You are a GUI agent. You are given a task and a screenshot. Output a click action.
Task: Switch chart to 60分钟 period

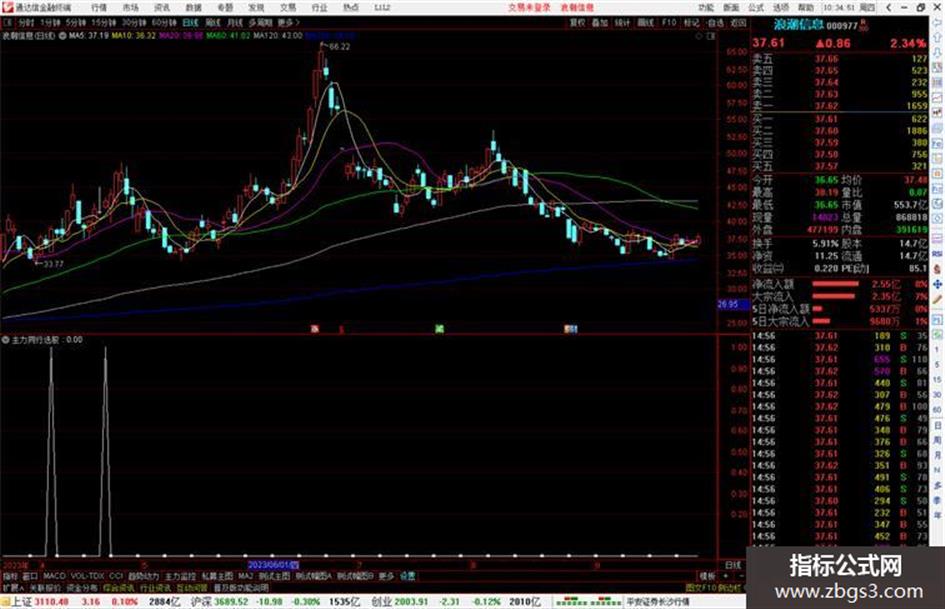pos(164,22)
